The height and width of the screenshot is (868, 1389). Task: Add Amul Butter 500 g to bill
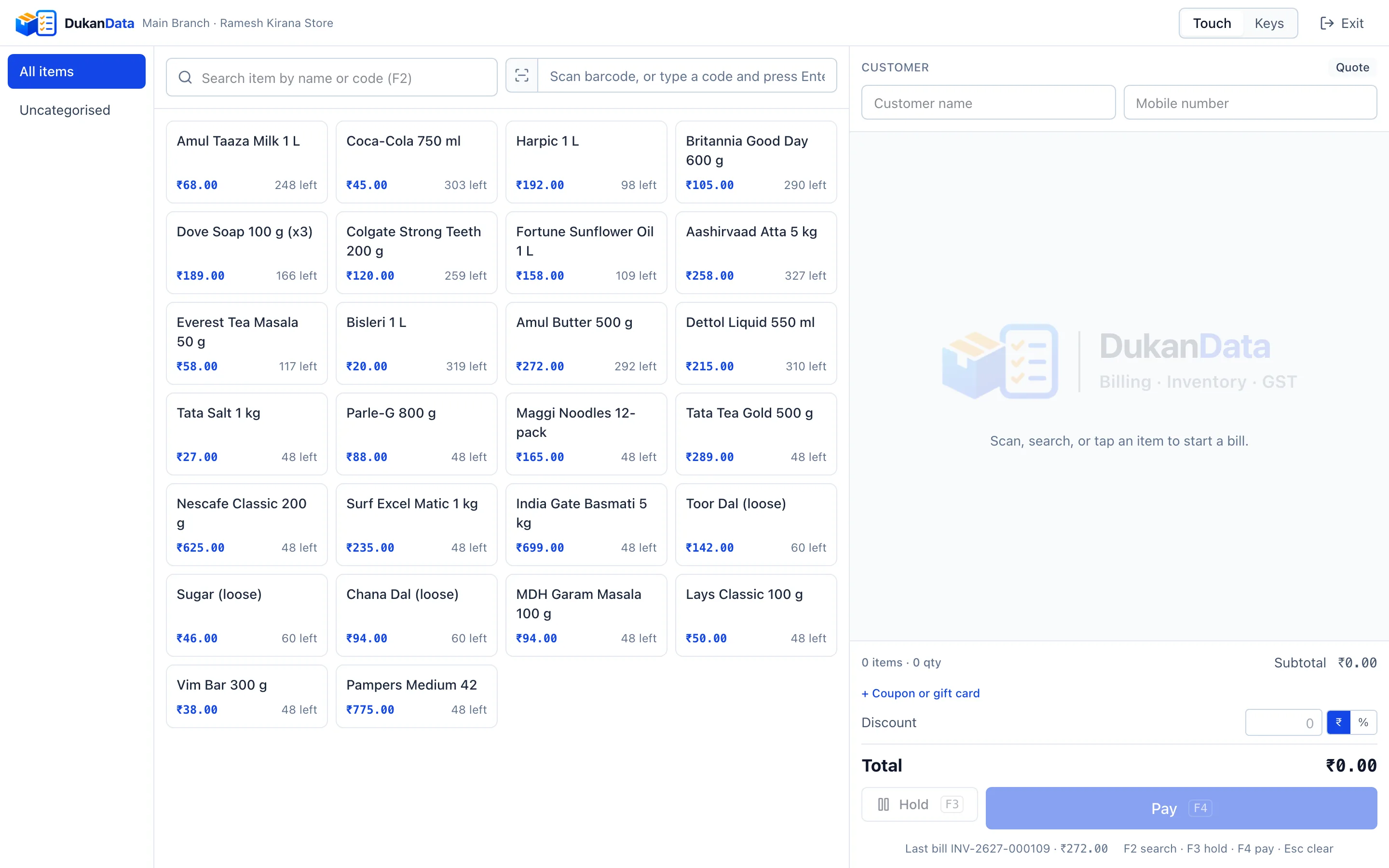click(x=586, y=343)
